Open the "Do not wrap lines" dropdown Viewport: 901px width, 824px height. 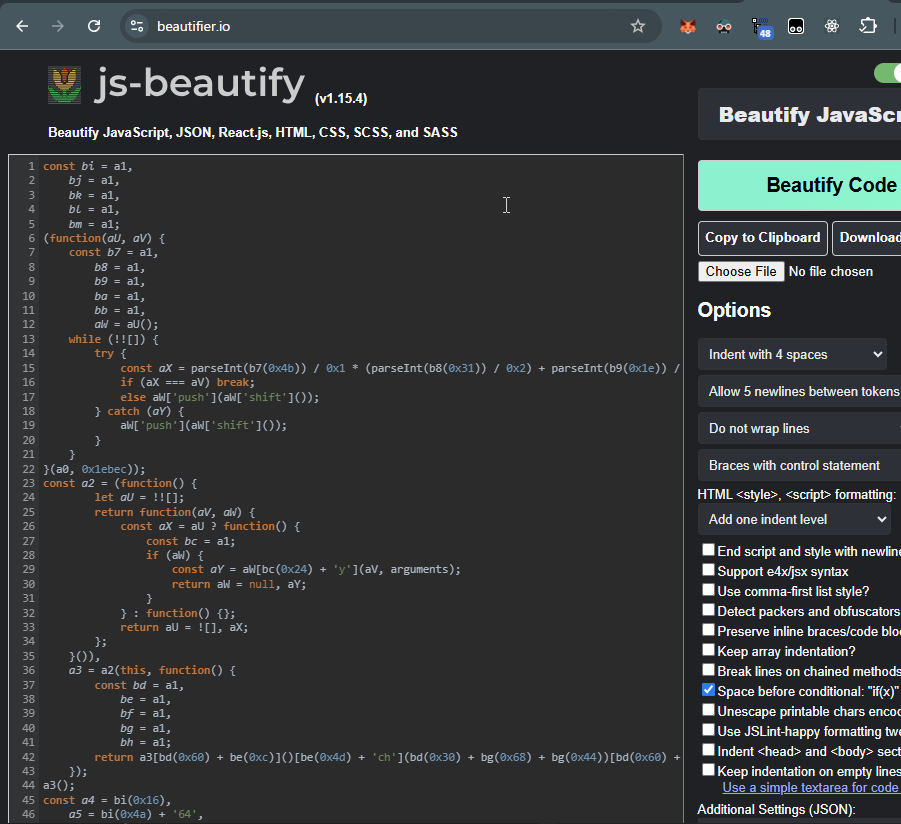coord(797,428)
